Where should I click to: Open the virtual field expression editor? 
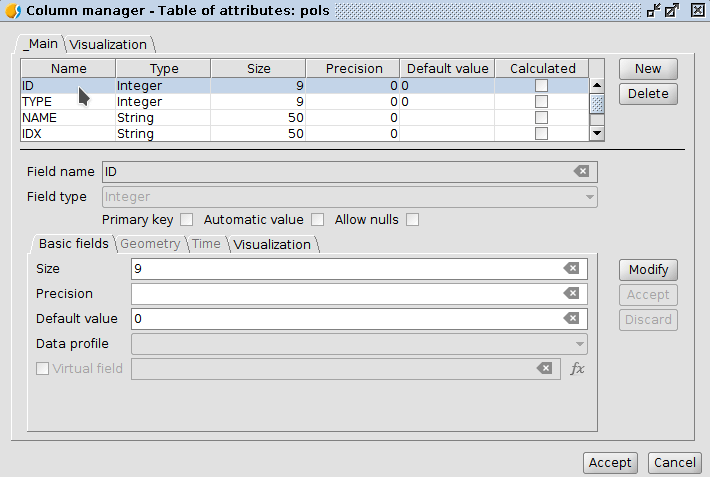click(577, 369)
